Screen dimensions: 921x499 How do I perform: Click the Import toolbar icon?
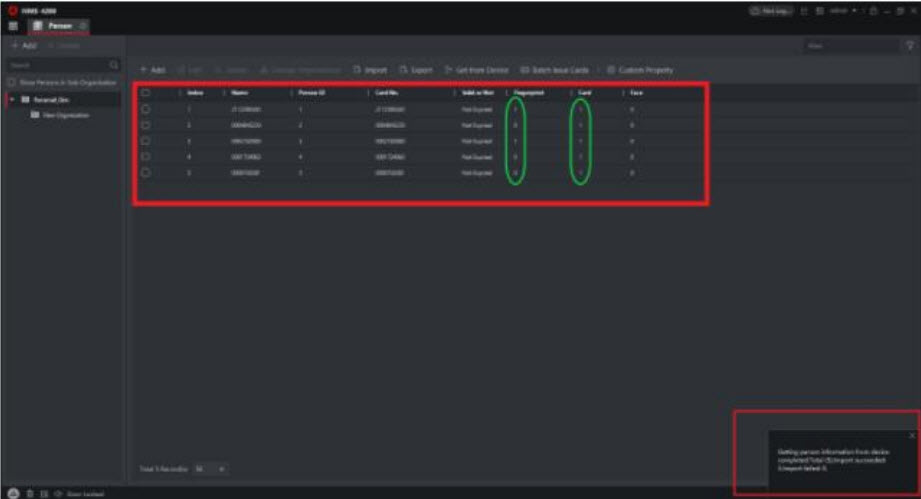pos(370,70)
